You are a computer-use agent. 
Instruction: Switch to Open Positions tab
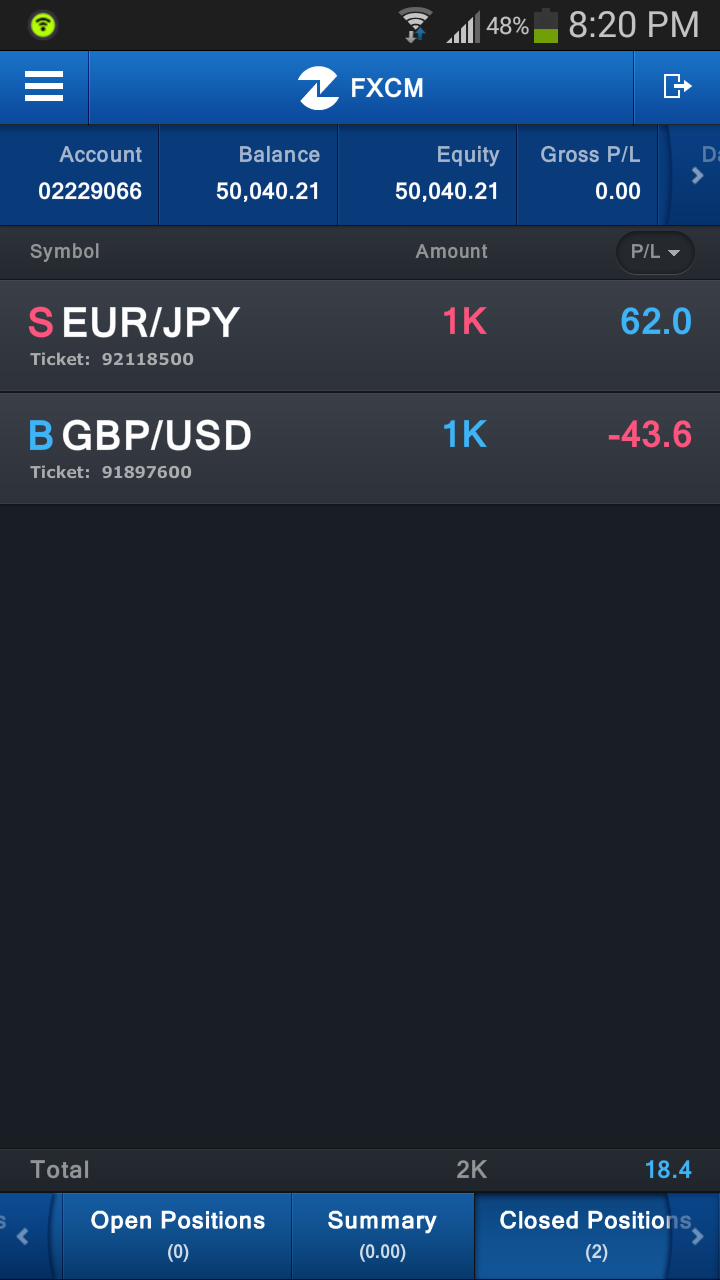(177, 1236)
